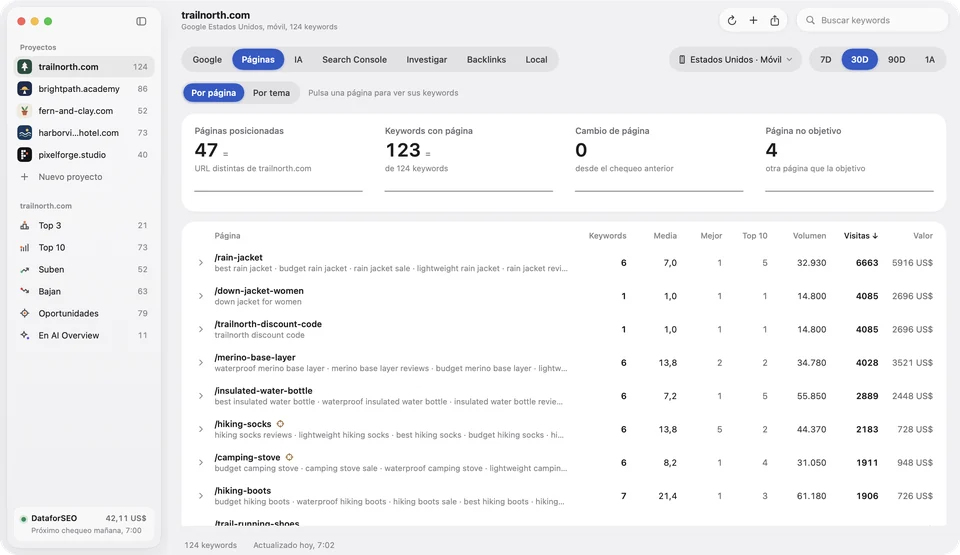Toggle the sidebar panel icon

pyautogui.click(x=141, y=21)
